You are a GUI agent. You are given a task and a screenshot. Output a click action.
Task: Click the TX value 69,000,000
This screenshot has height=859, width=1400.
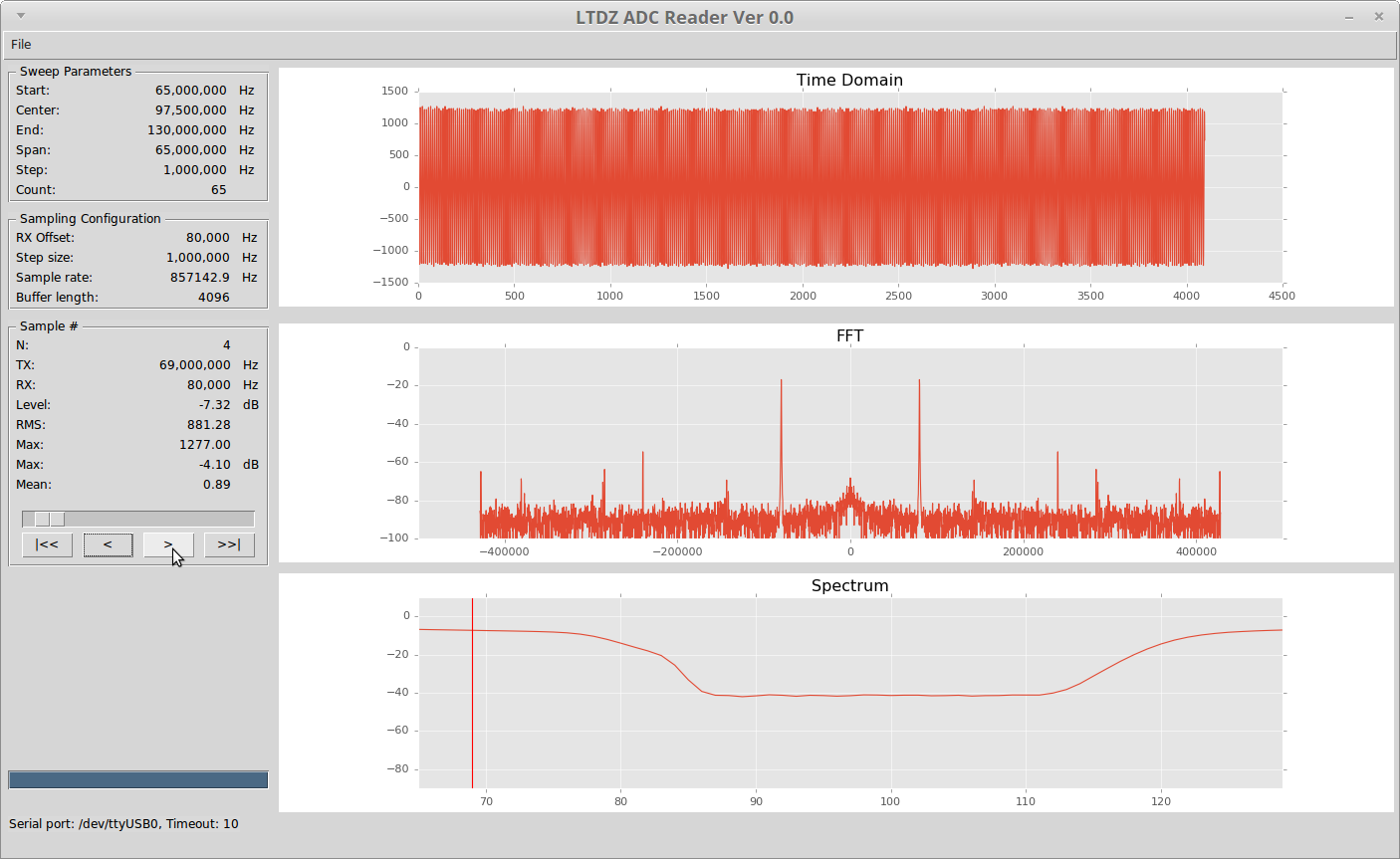tap(195, 365)
